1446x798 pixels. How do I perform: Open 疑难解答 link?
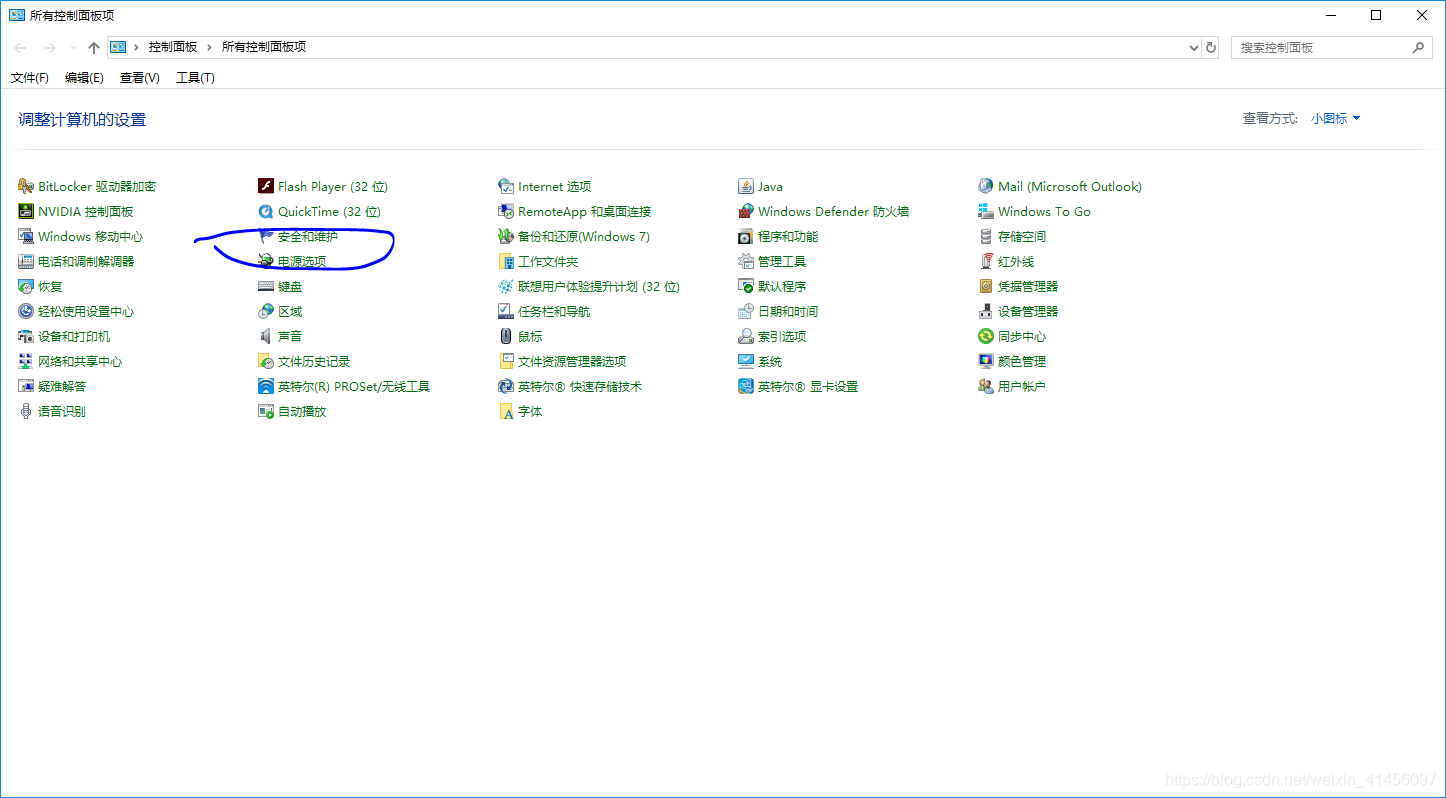pyautogui.click(x=62, y=386)
